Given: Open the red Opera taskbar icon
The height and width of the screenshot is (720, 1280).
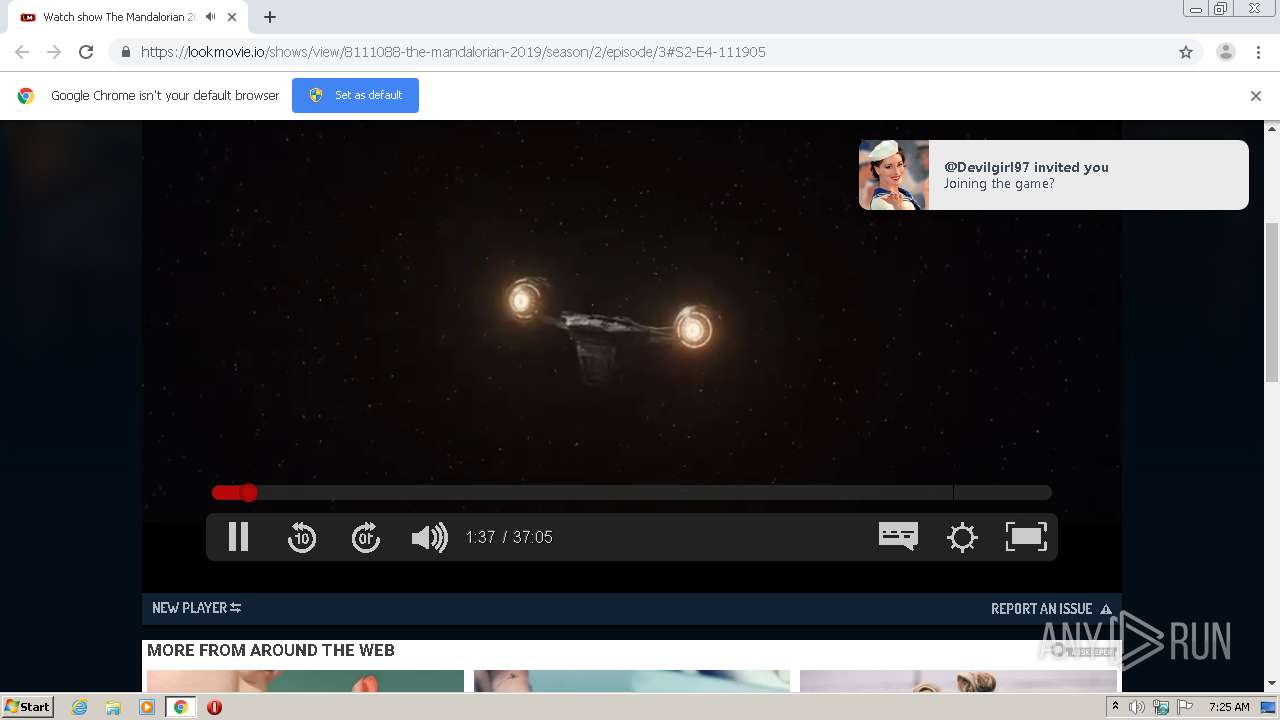Looking at the screenshot, I should coord(214,707).
